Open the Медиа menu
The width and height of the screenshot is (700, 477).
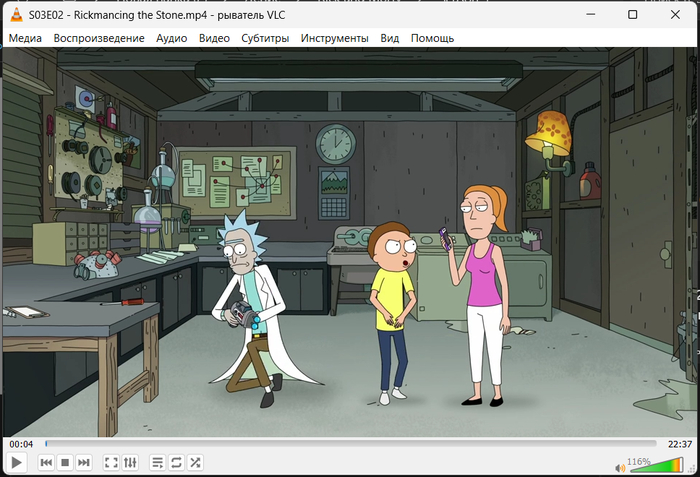[26, 38]
